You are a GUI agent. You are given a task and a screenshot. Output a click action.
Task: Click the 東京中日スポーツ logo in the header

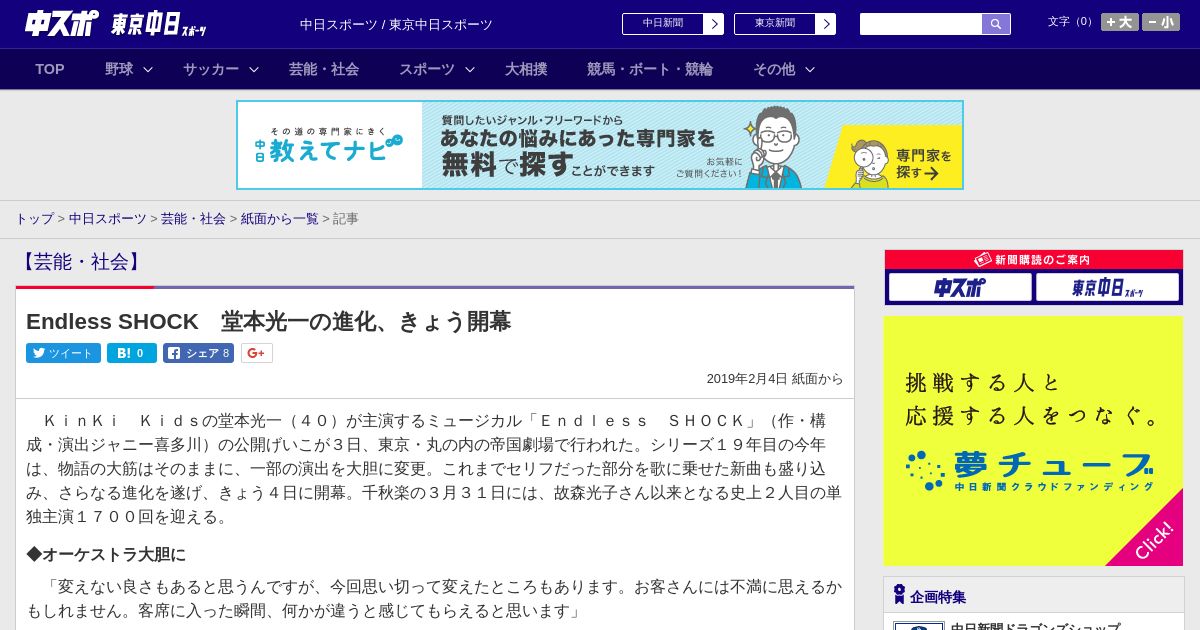pos(158,24)
